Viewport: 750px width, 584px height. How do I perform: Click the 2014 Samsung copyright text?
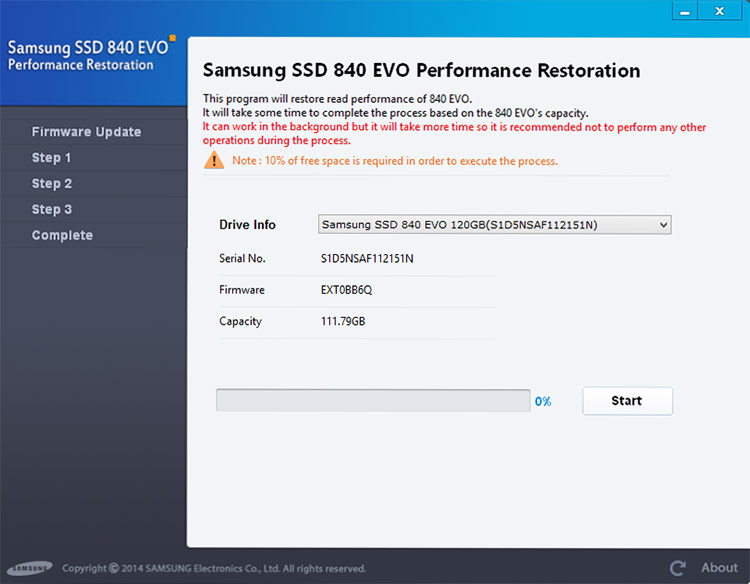click(213, 568)
